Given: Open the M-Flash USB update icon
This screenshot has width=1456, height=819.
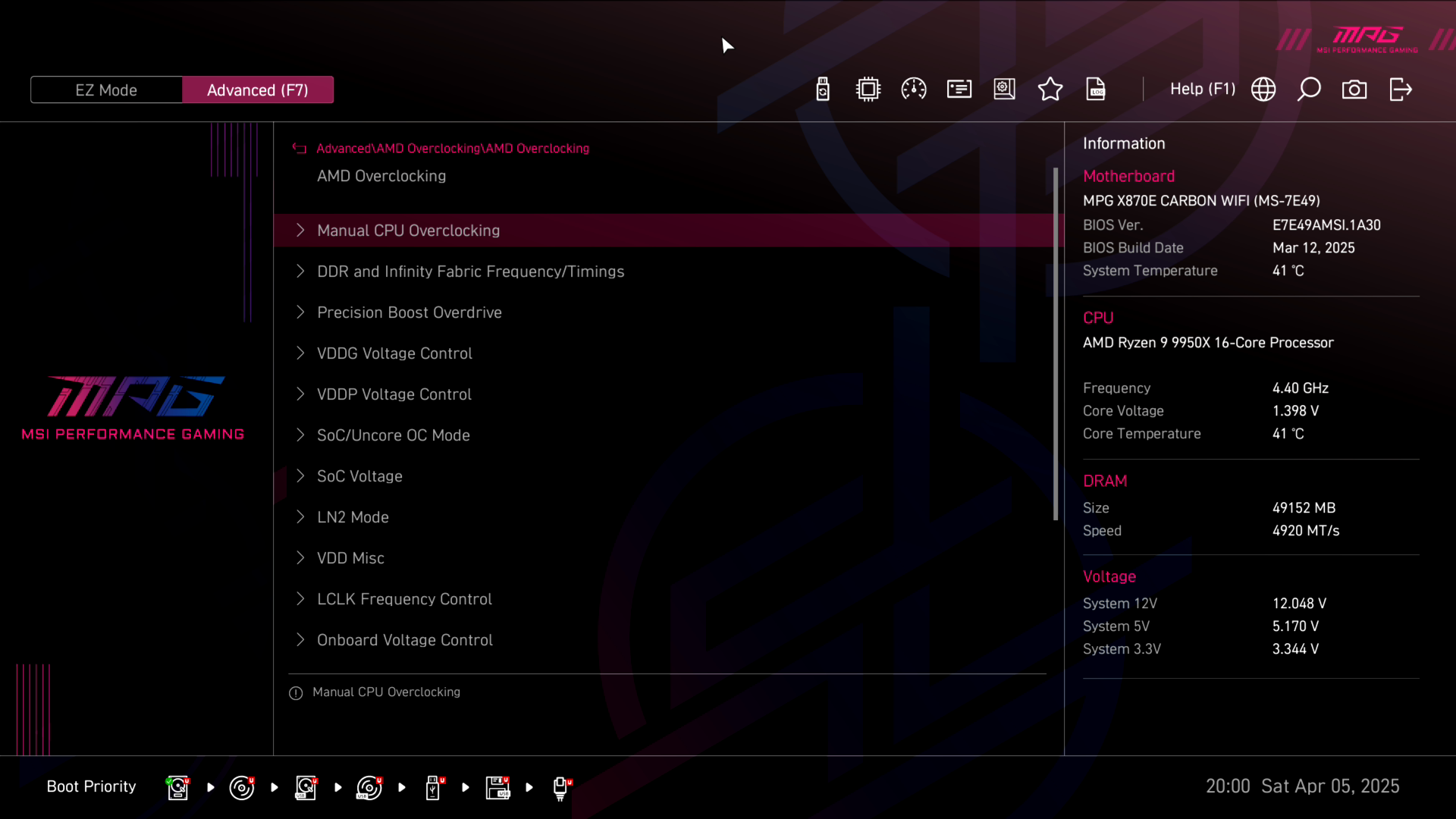Looking at the screenshot, I should click(823, 89).
